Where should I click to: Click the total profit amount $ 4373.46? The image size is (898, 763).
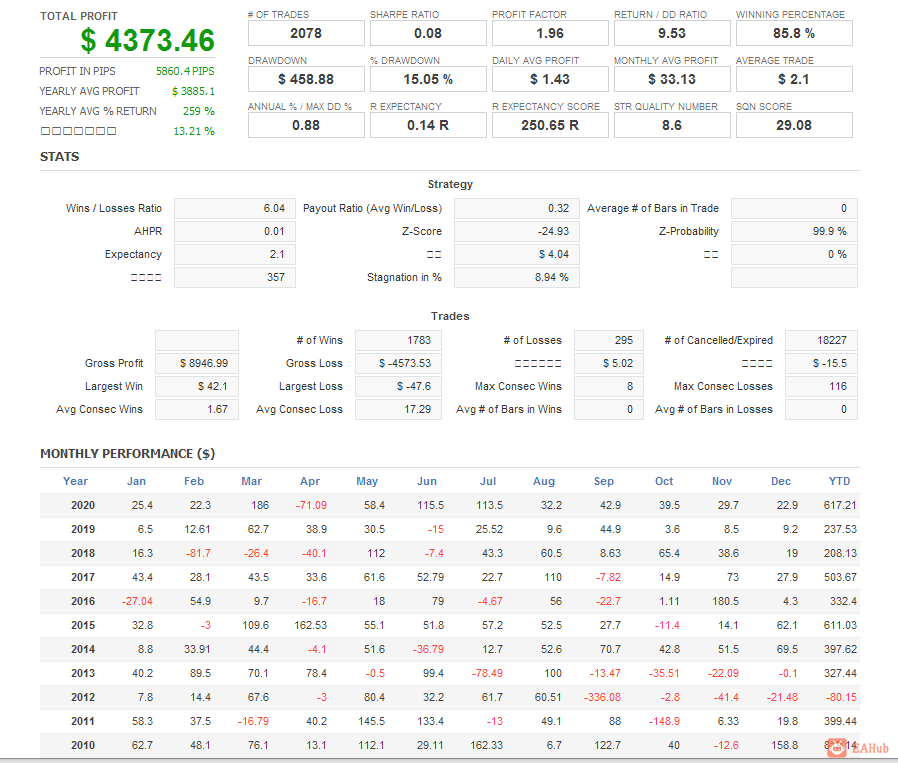(147, 41)
